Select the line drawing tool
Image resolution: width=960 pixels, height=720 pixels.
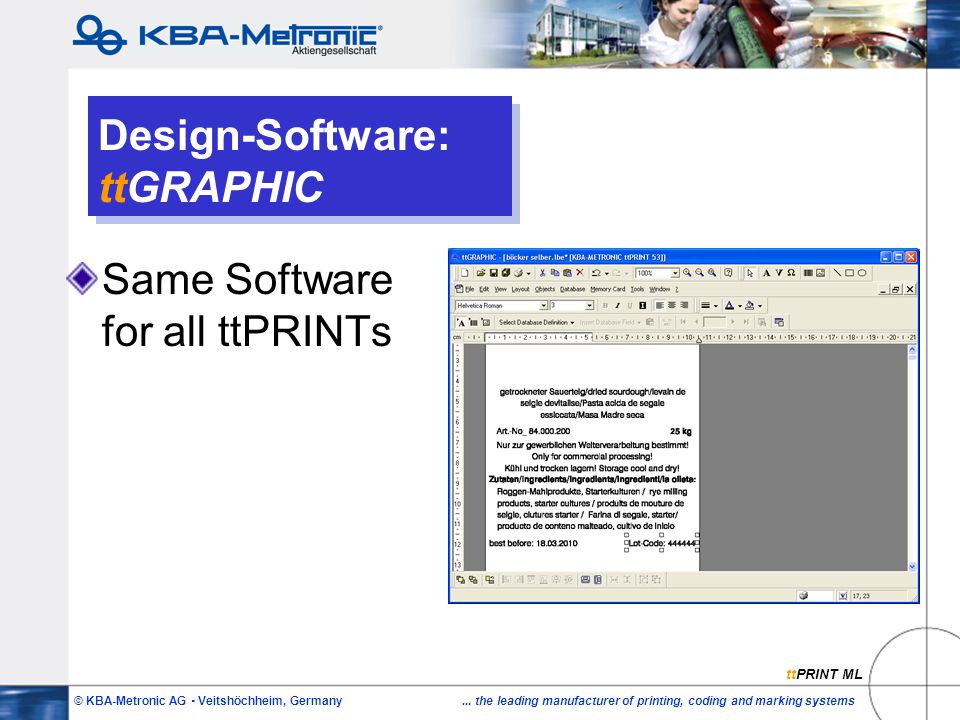pos(838,273)
